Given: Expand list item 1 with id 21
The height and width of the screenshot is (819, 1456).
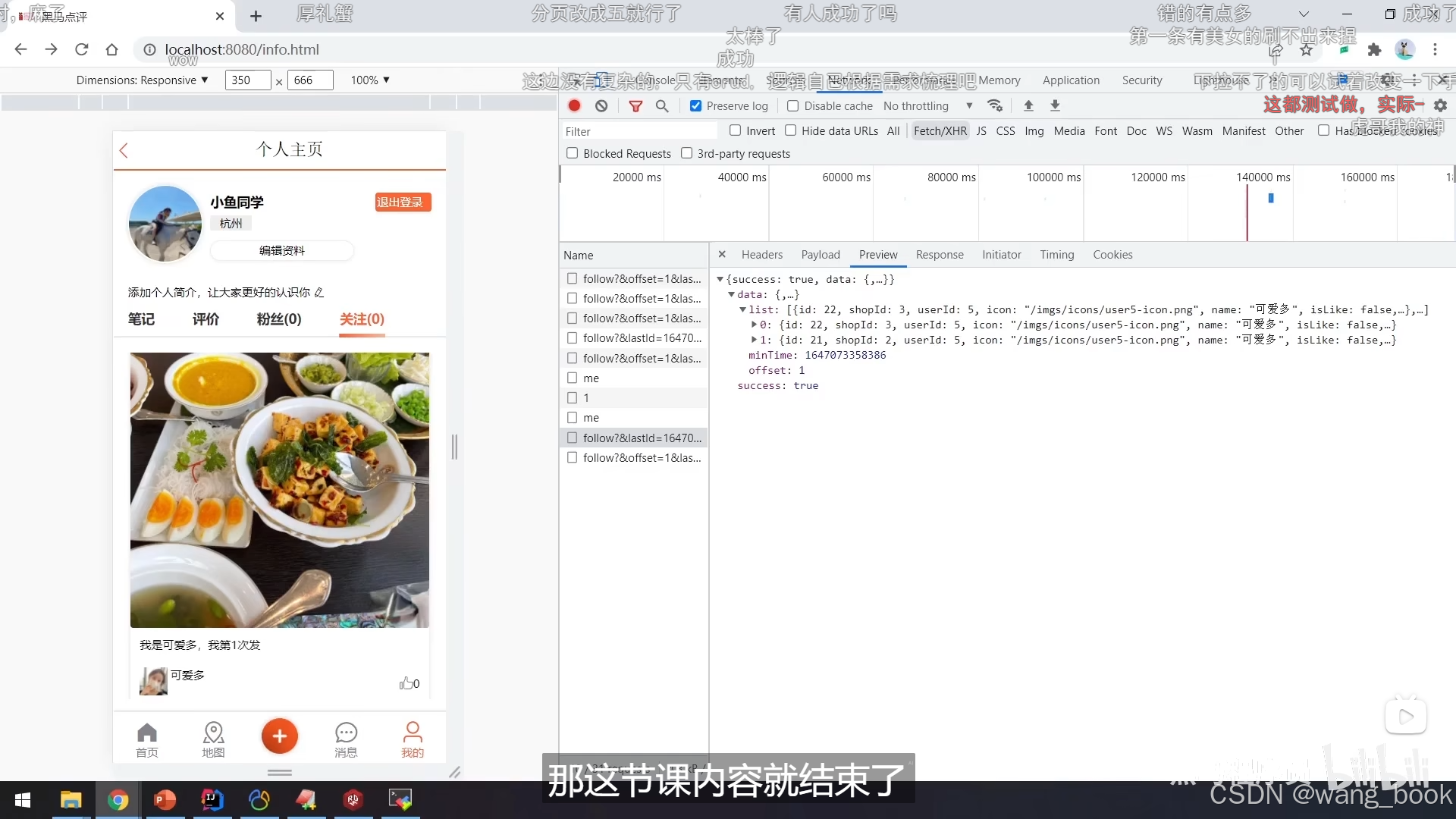Looking at the screenshot, I should tap(754, 340).
